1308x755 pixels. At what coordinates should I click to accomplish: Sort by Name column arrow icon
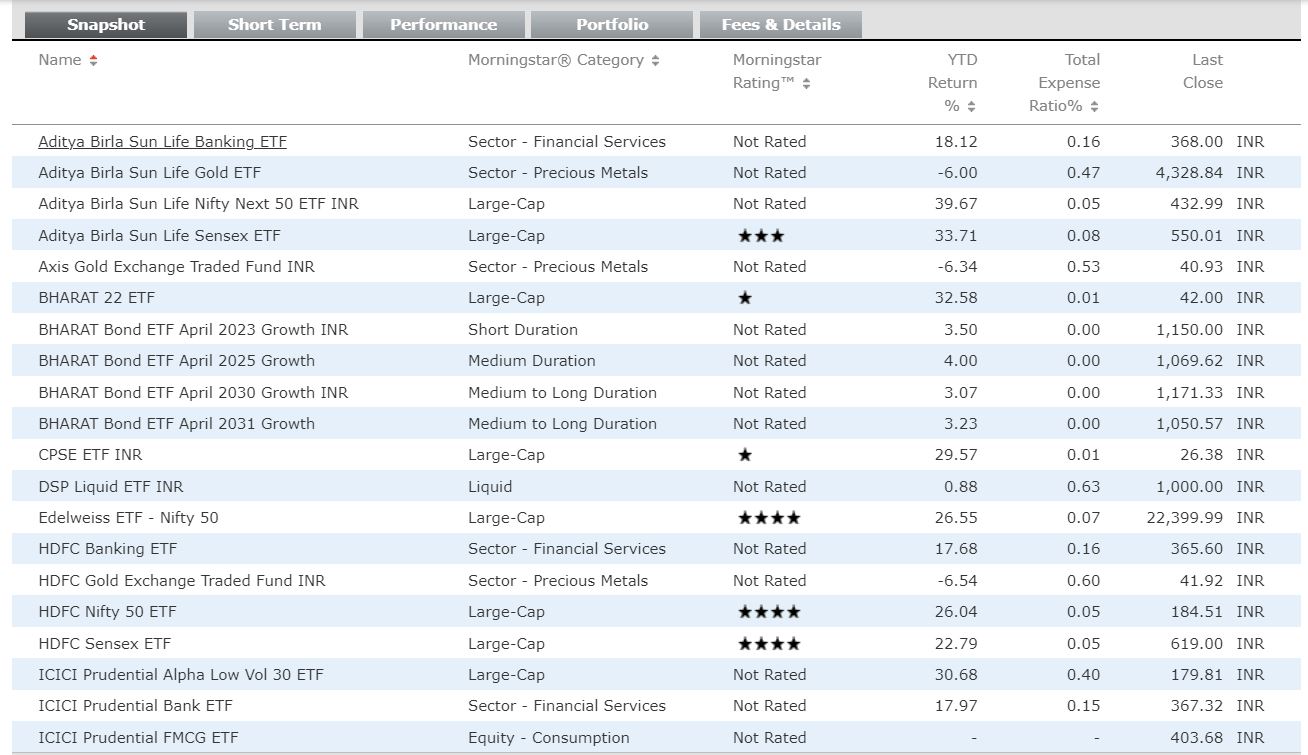click(x=93, y=61)
